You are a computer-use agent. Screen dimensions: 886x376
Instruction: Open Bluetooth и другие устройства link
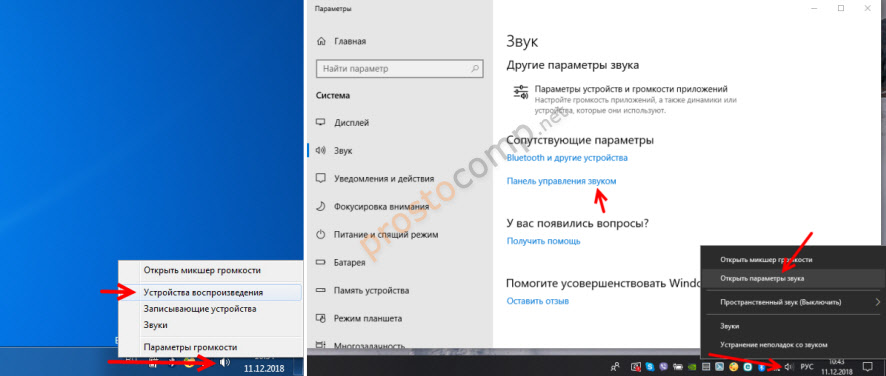tap(567, 158)
